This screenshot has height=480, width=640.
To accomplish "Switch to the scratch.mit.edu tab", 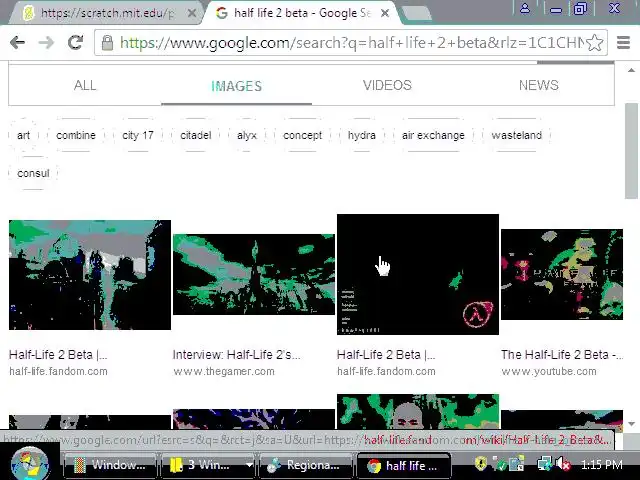I will click(106, 13).
